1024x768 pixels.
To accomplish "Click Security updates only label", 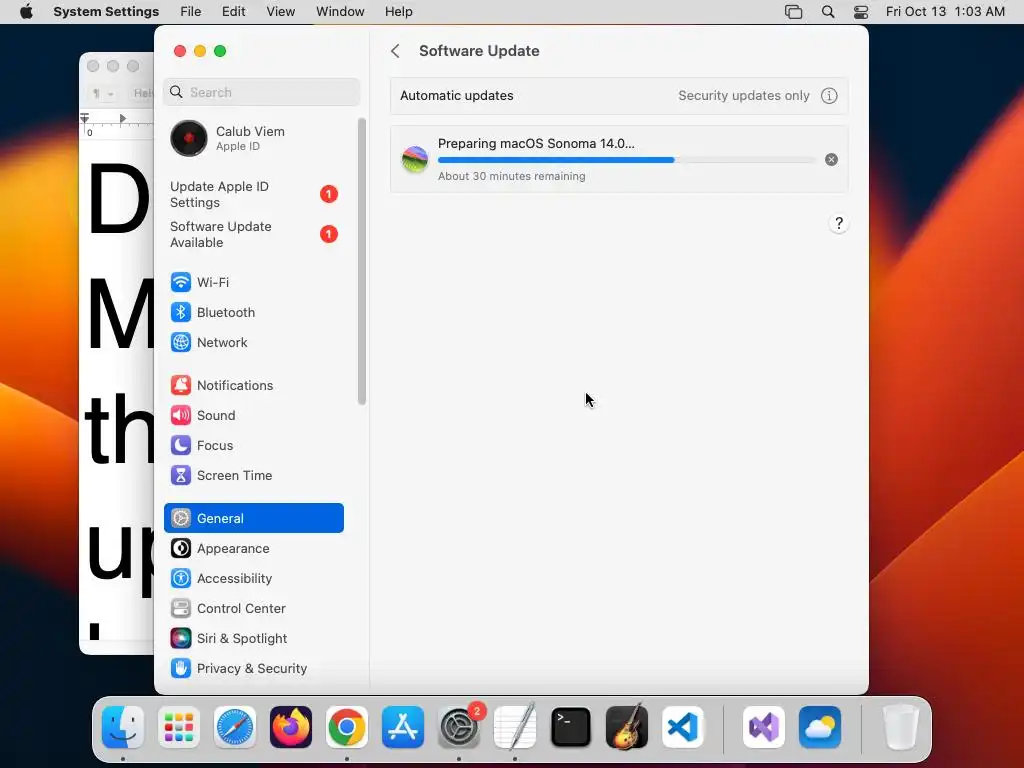I will tap(744, 95).
